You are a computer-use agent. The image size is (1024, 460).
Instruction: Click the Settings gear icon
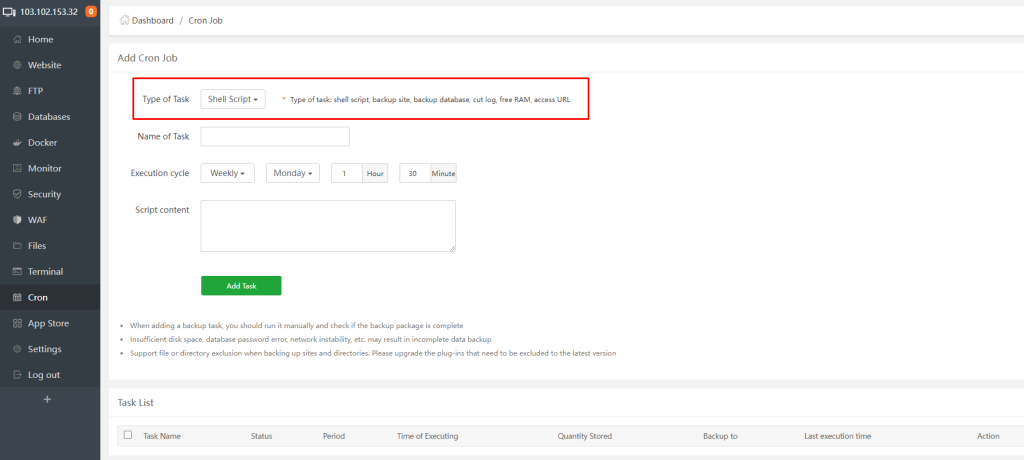(x=17, y=349)
